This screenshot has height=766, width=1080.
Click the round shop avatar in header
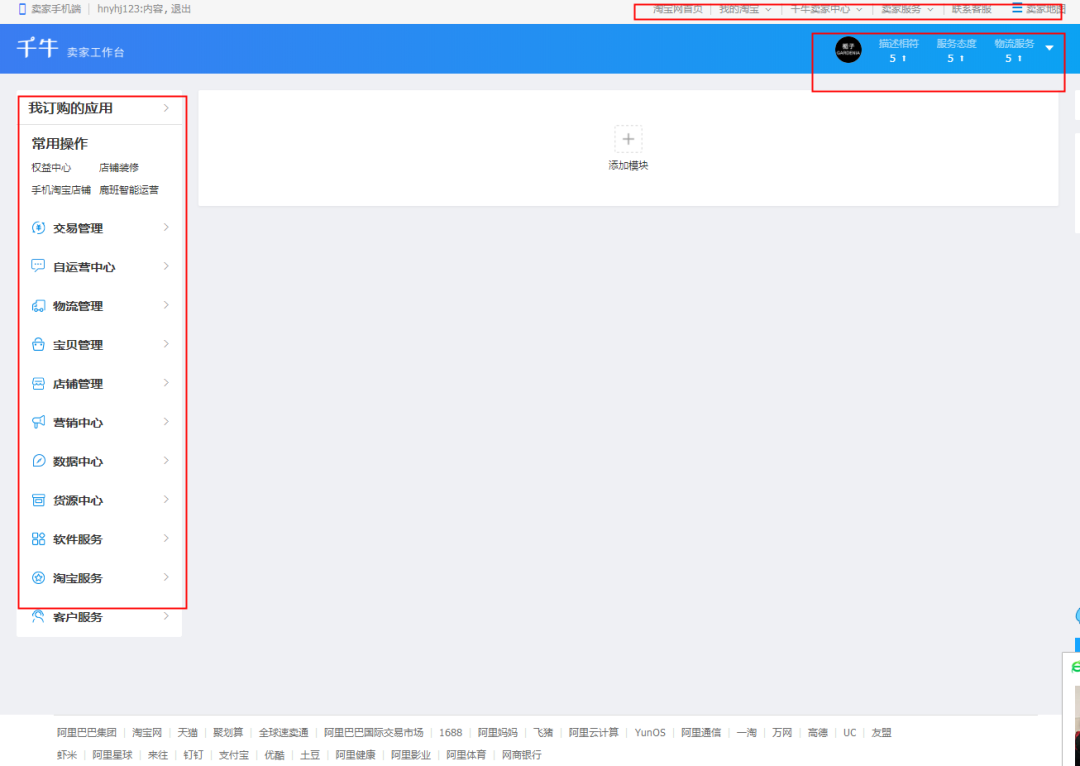click(x=848, y=50)
